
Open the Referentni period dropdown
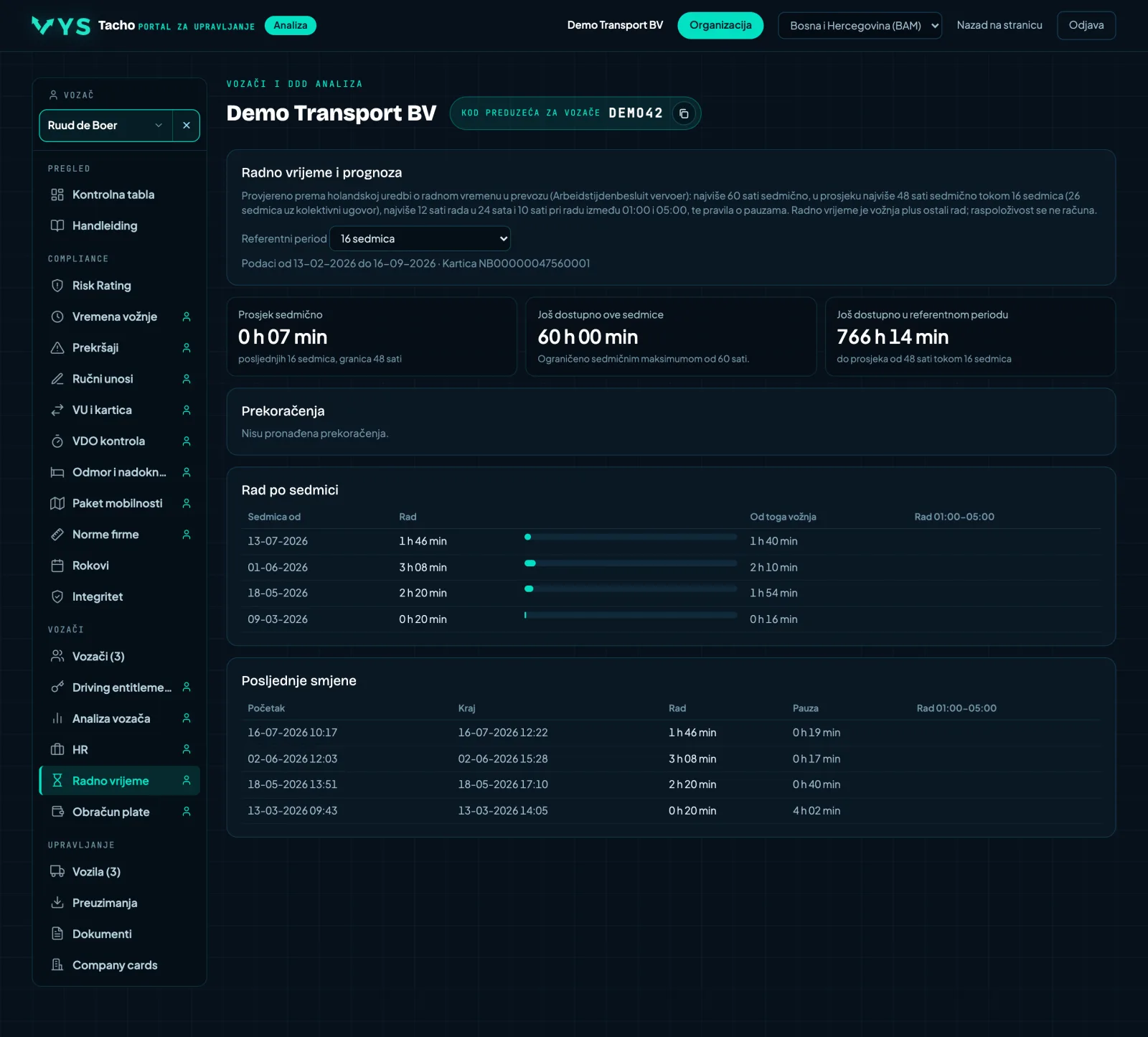pos(420,239)
